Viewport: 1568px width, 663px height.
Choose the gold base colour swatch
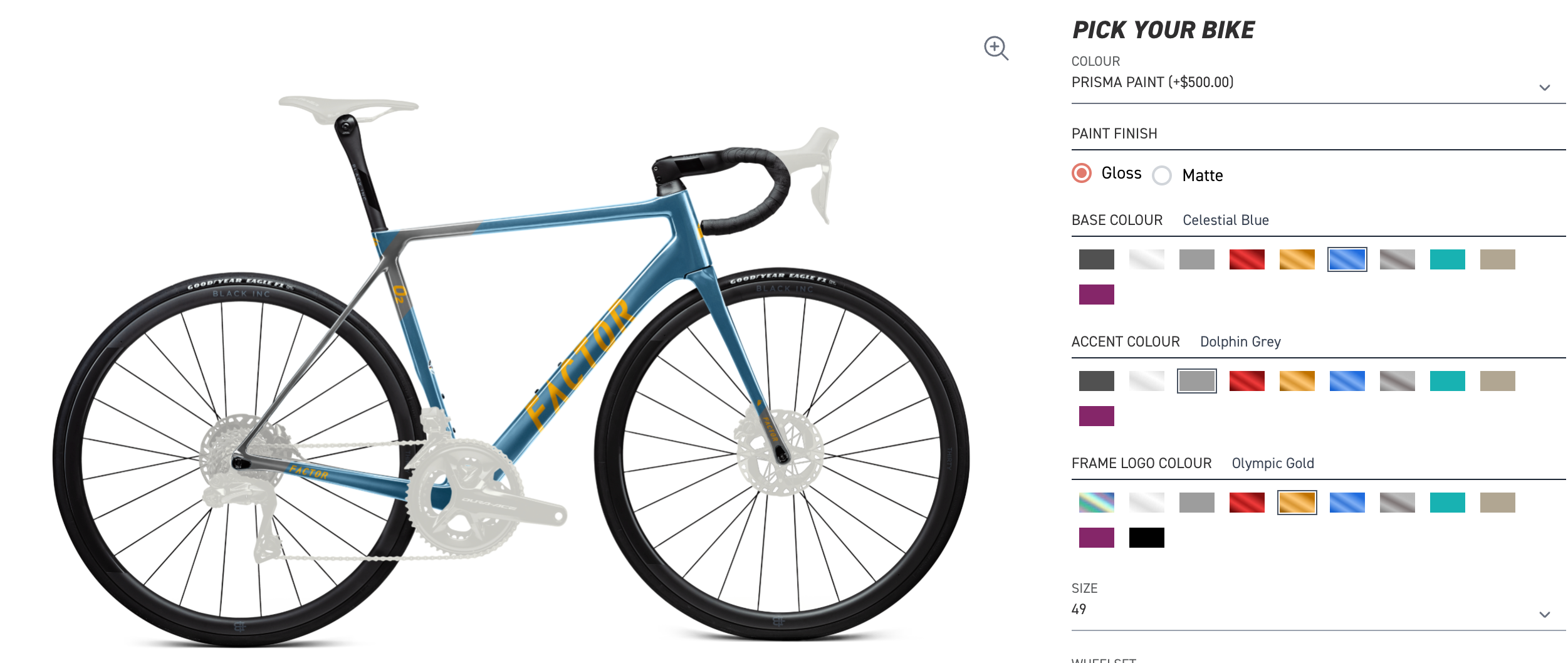(x=1297, y=259)
